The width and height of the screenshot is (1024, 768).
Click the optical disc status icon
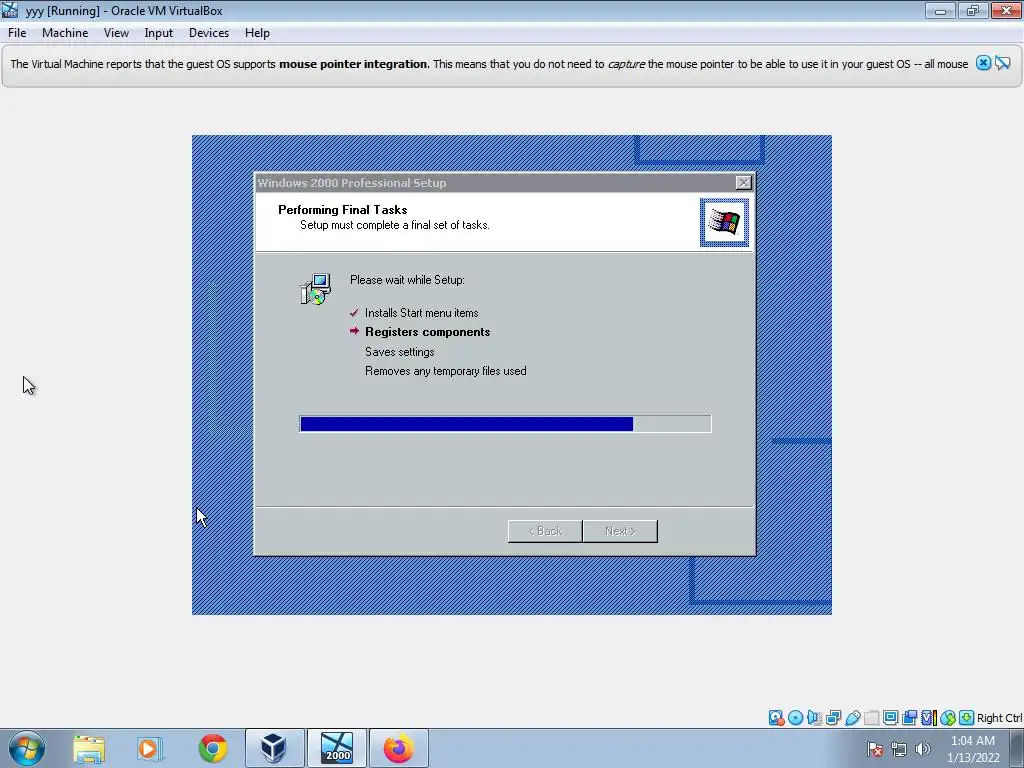795,718
